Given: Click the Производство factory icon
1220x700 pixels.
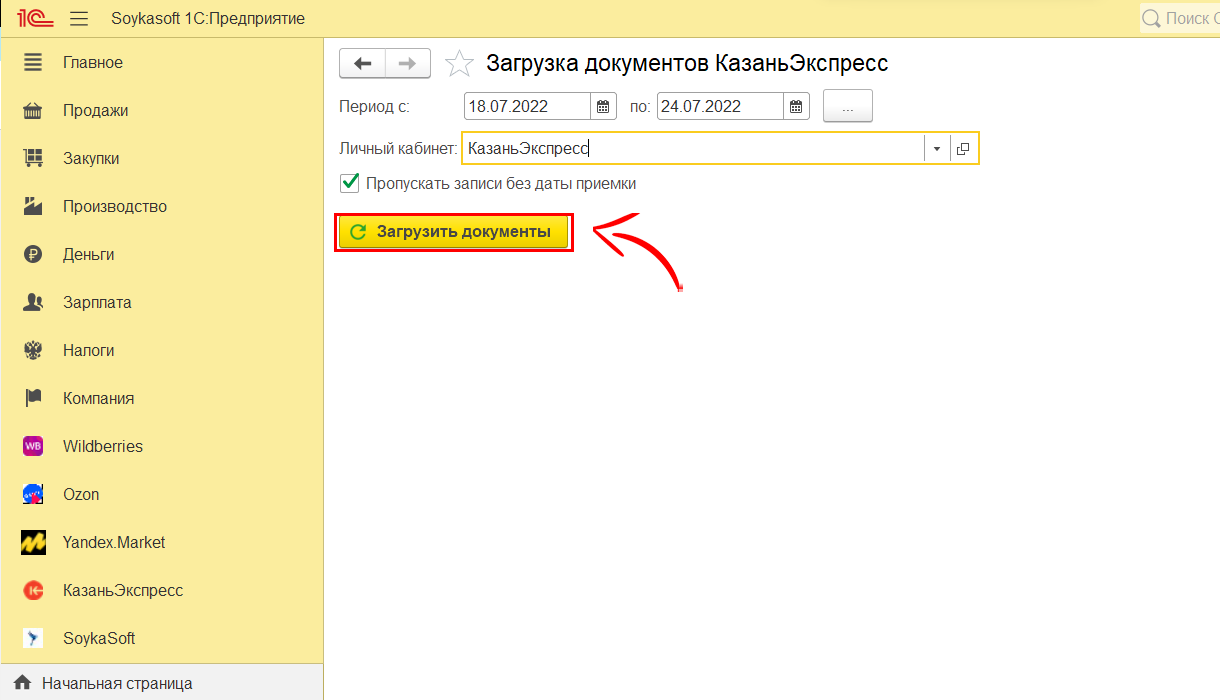Looking at the screenshot, I should pos(33,207).
